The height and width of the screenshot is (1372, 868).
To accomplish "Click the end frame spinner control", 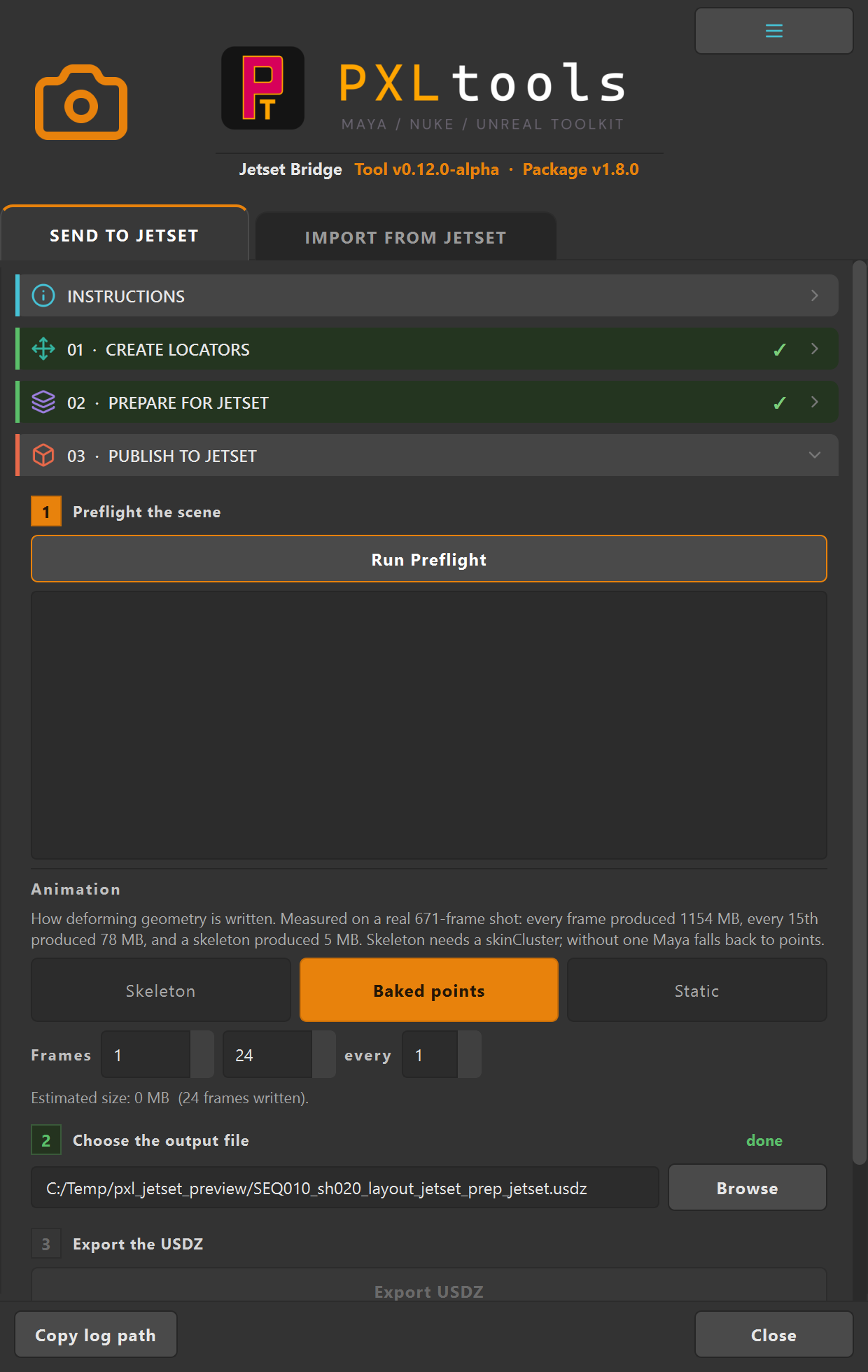I will click(x=324, y=1055).
